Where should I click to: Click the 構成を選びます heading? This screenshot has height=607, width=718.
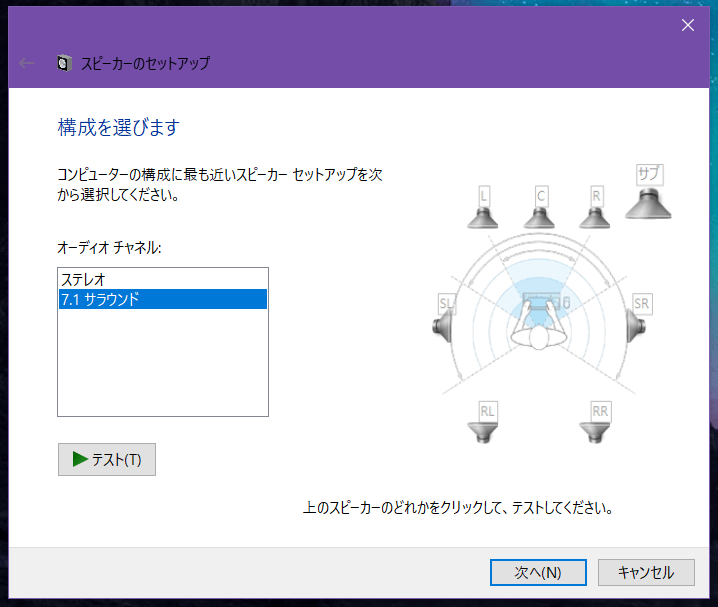[x=119, y=127]
